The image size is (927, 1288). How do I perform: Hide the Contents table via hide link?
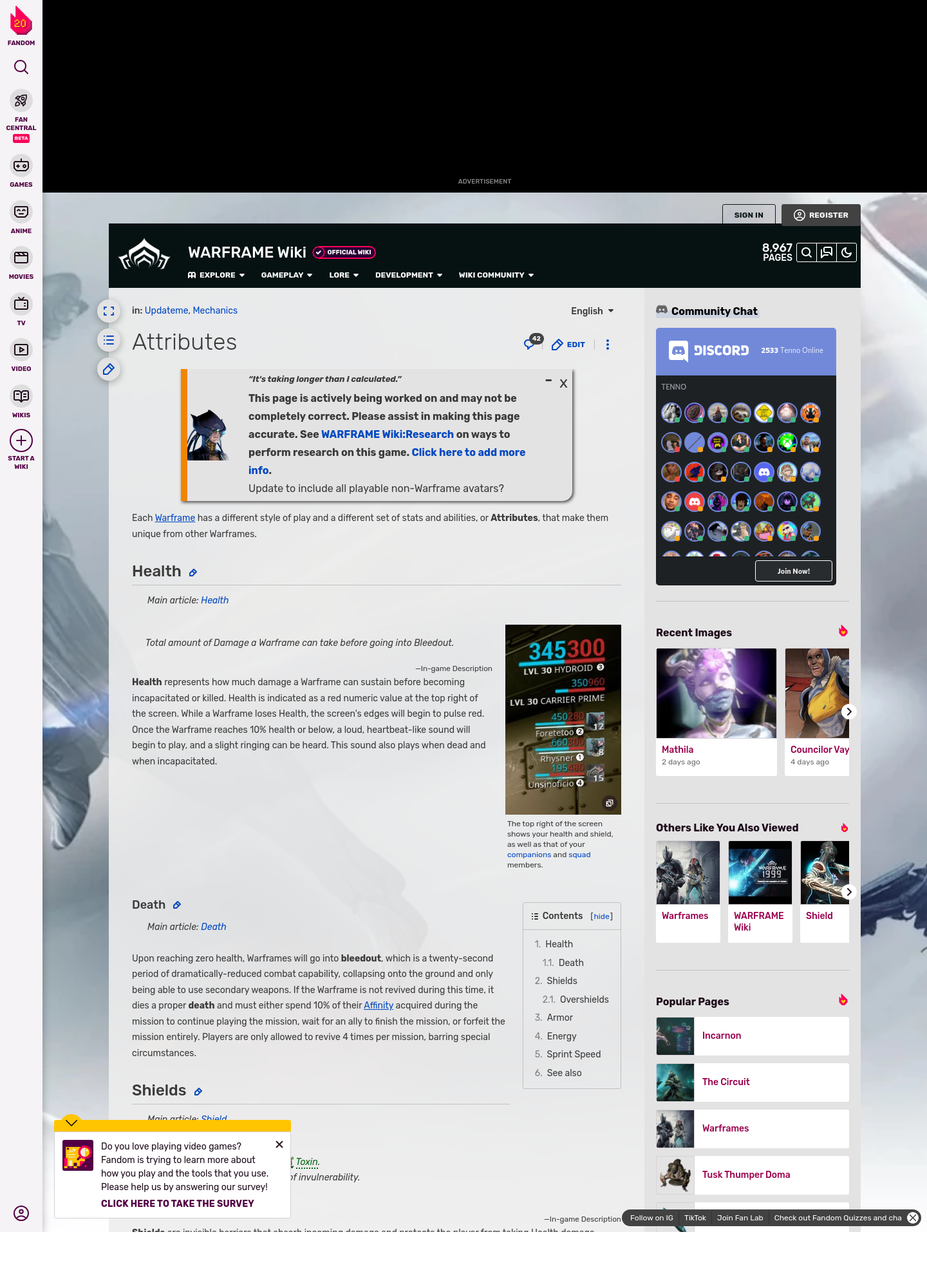coord(601,916)
